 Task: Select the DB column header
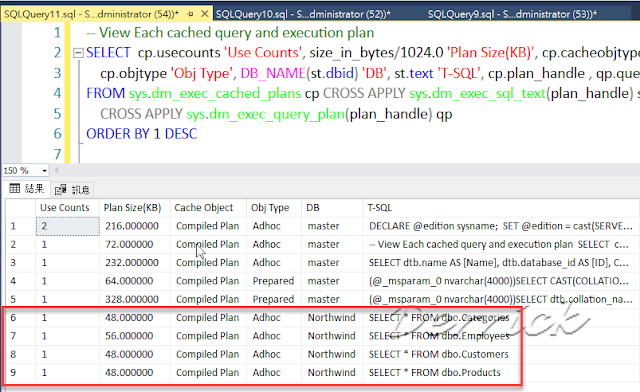[332, 208]
